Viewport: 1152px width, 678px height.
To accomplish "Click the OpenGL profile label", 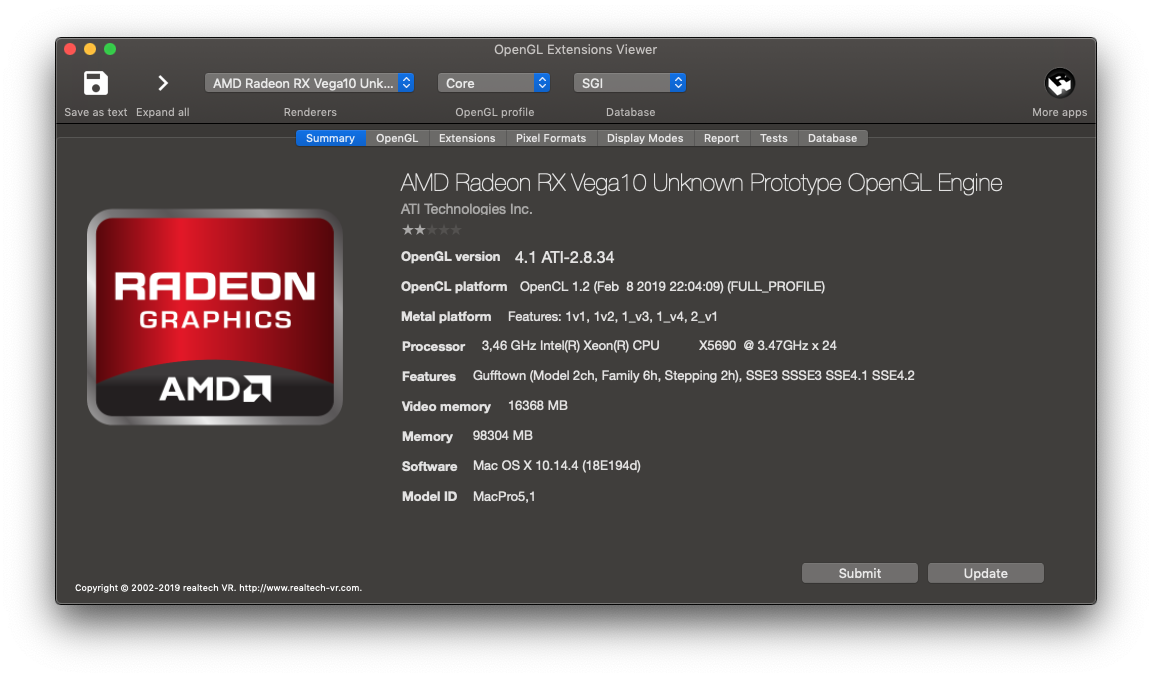I will click(494, 112).
